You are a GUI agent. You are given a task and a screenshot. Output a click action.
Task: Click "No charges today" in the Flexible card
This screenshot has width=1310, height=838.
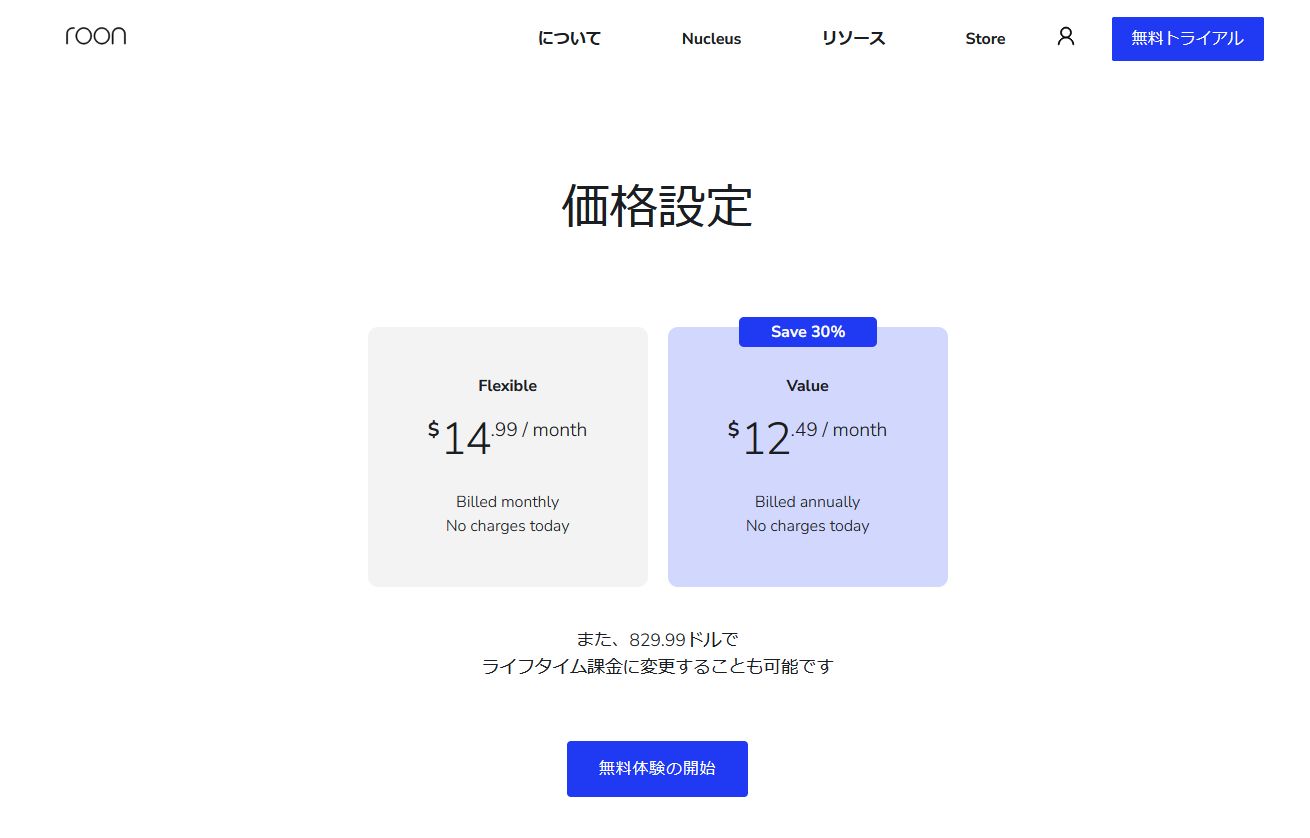pos(508,526)
